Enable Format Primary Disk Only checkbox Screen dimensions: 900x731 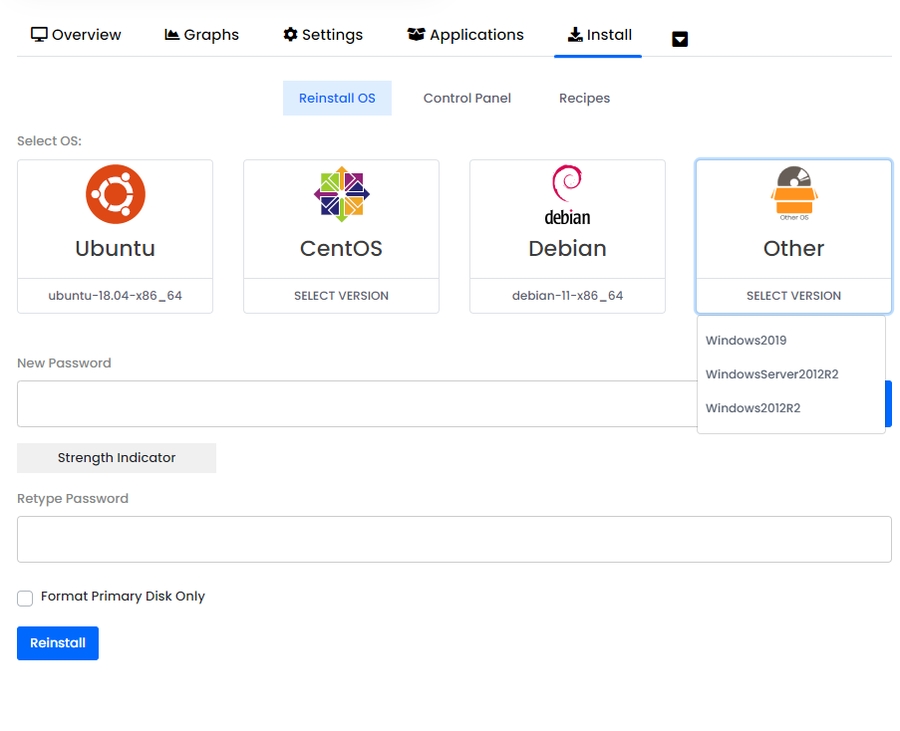pyautogui.click(x=25, y=598)
